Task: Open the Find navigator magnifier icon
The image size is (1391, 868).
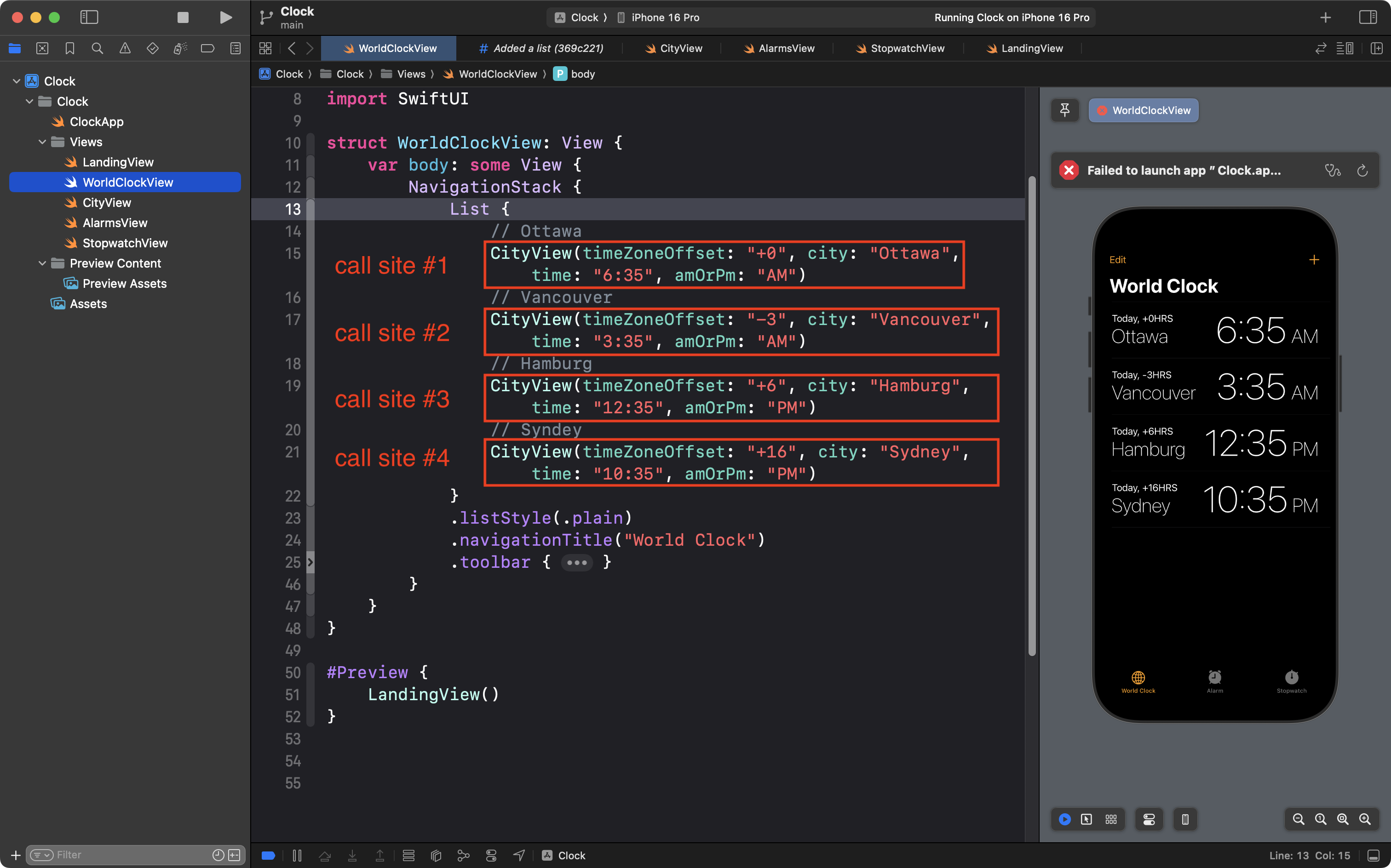Action: click(97, 48)
